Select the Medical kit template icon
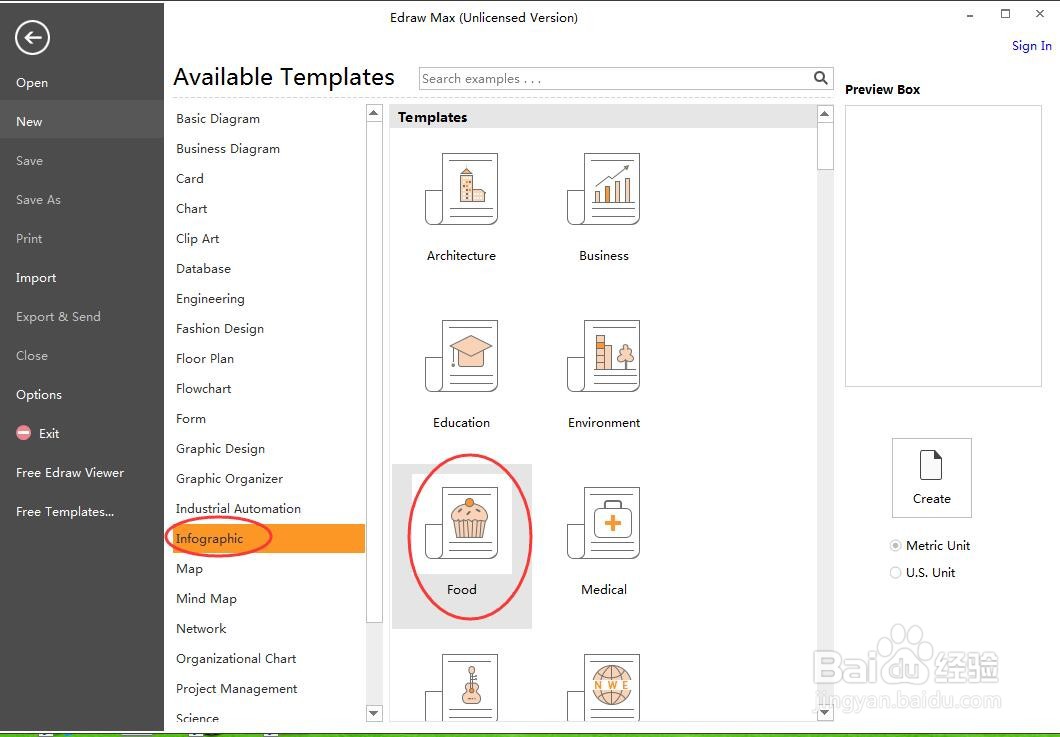The image size is (1060, 737). click(x=604, y=523)
